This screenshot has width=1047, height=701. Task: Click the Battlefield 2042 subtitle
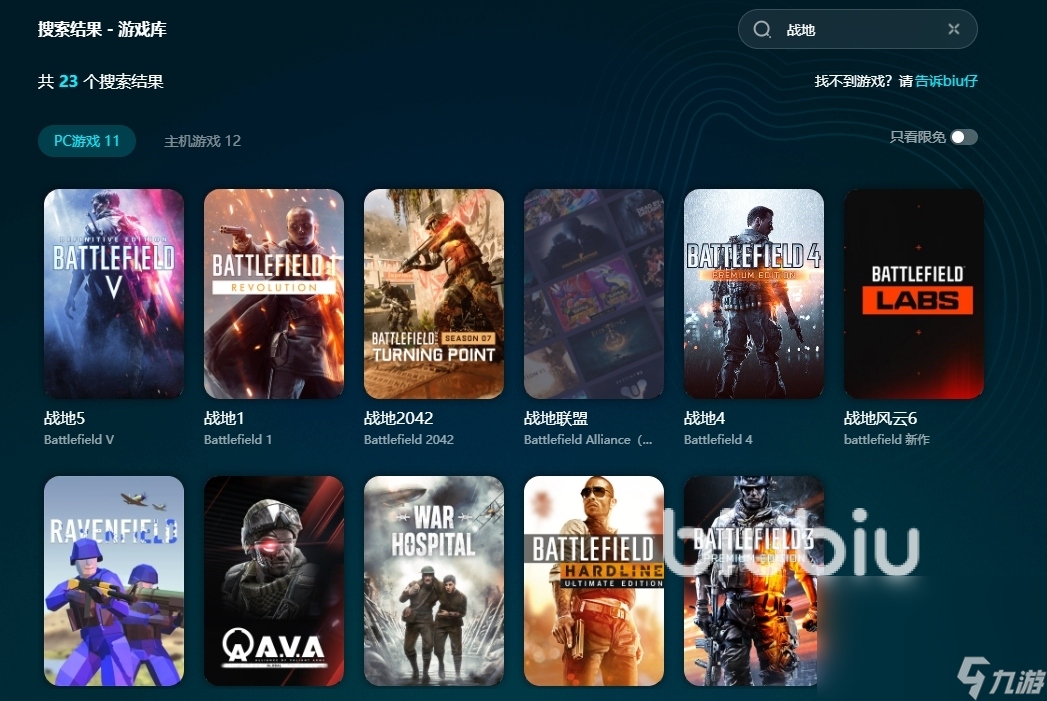(409, 439)
